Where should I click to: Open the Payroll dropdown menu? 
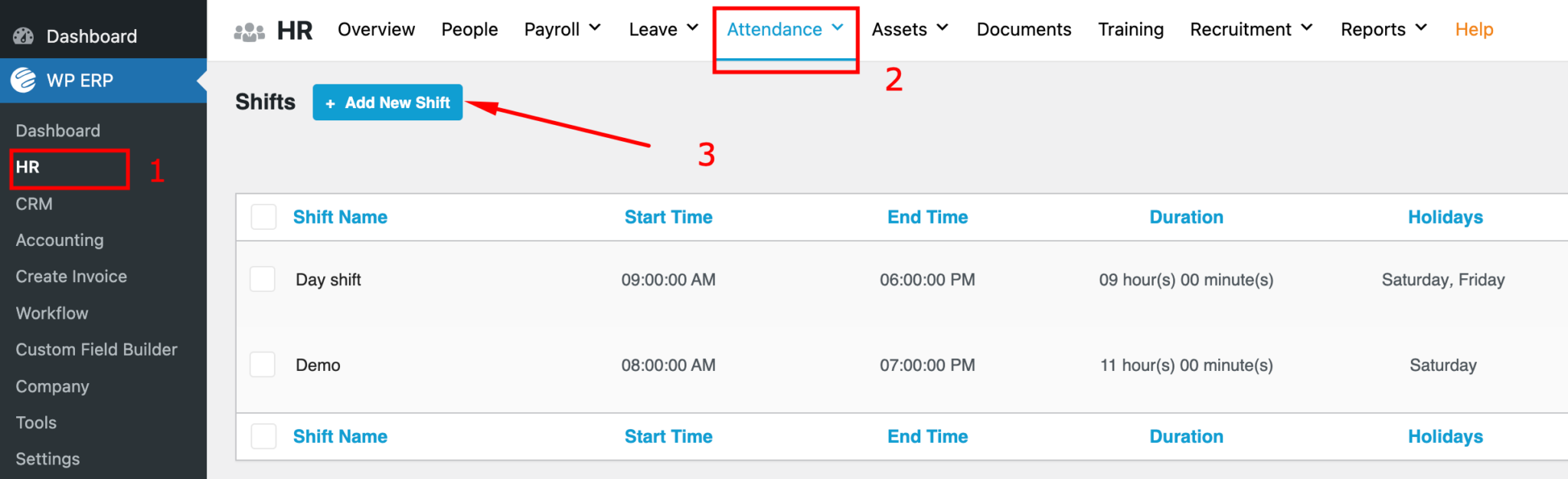[561, 29]
